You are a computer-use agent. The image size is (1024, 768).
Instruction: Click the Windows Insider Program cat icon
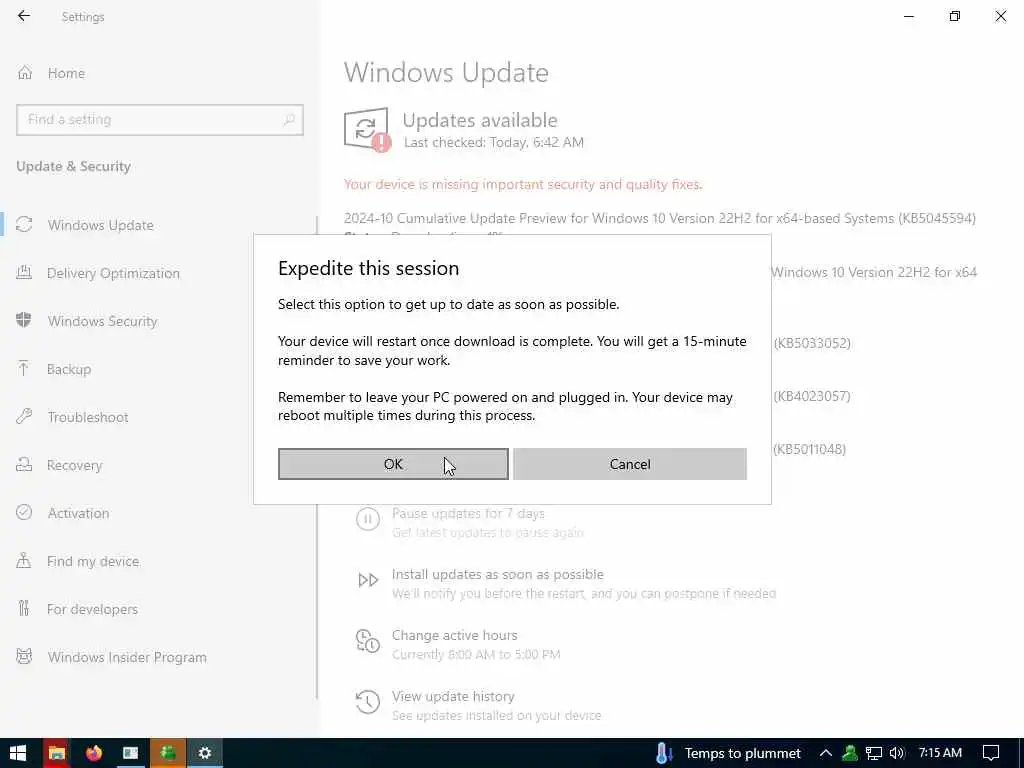24,656
